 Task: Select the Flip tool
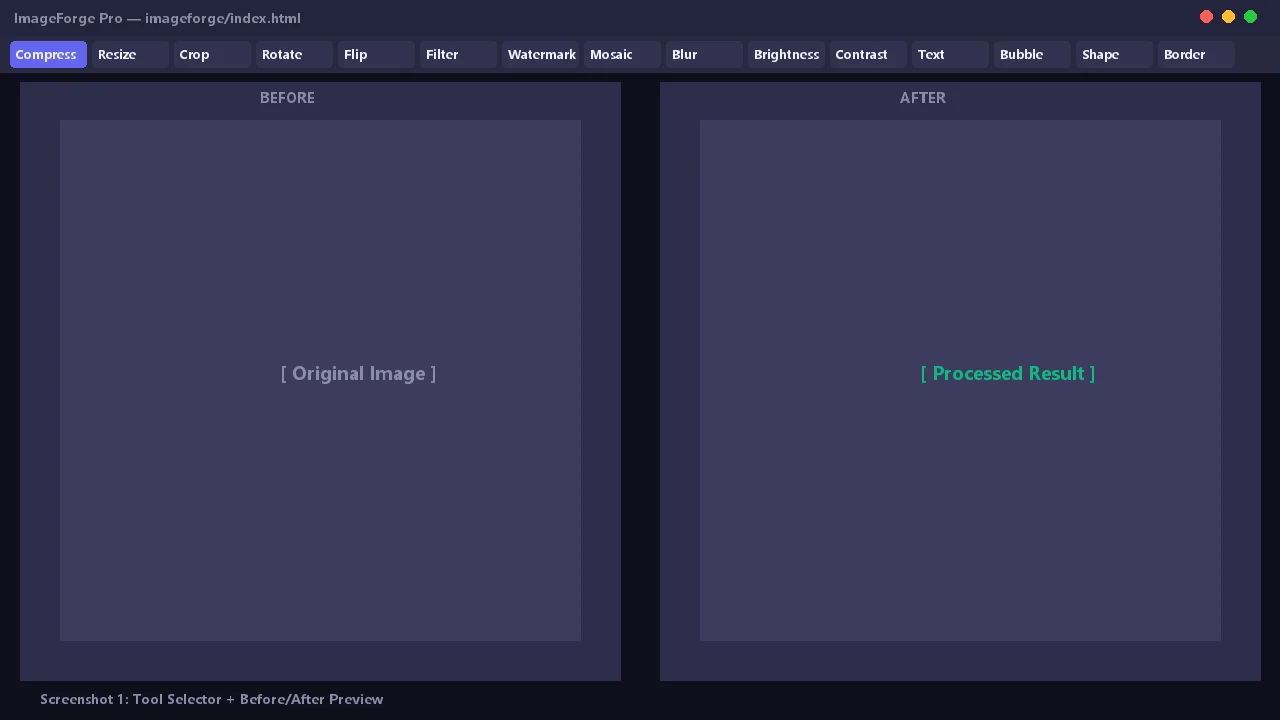[376, 54]
